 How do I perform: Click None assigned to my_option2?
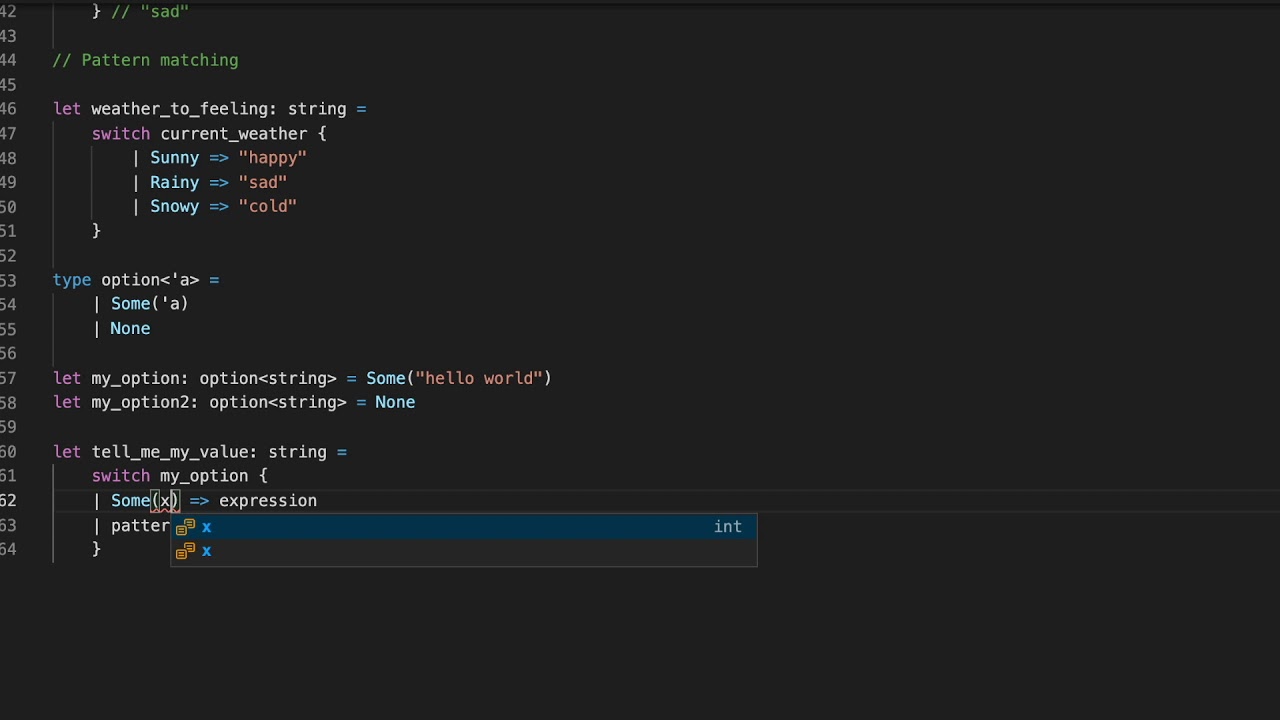click(395, 403)
